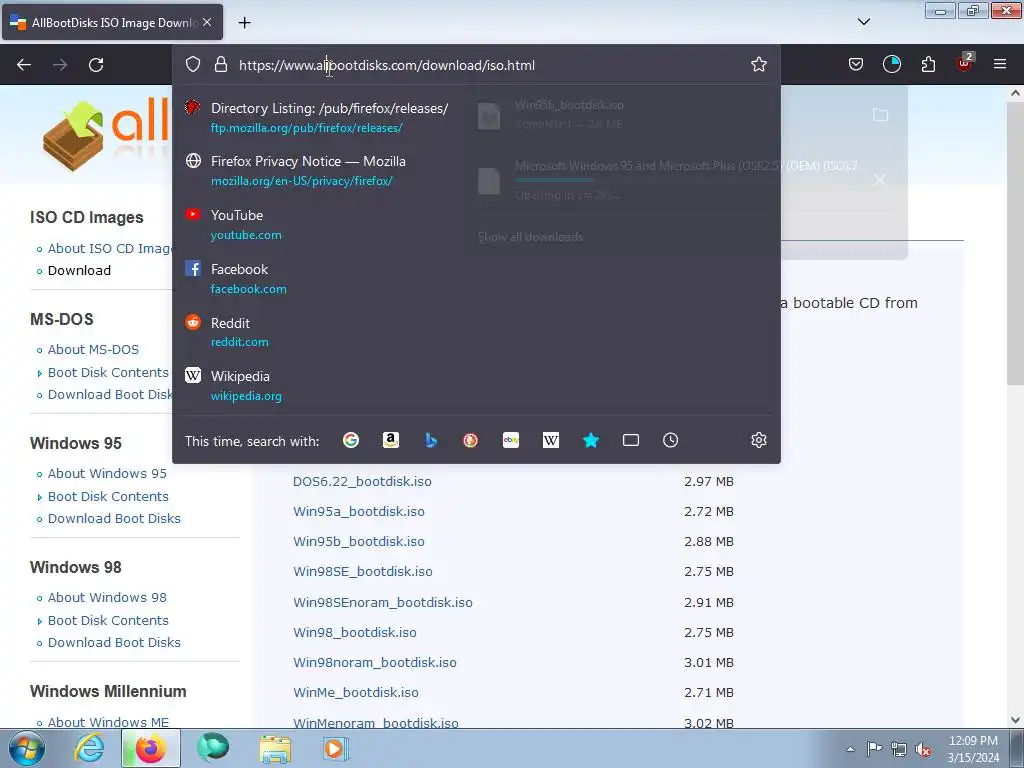The width and height of the screenshot is (1024, 768).
Task: Search this time with Bing
Action: click(431, 440)
